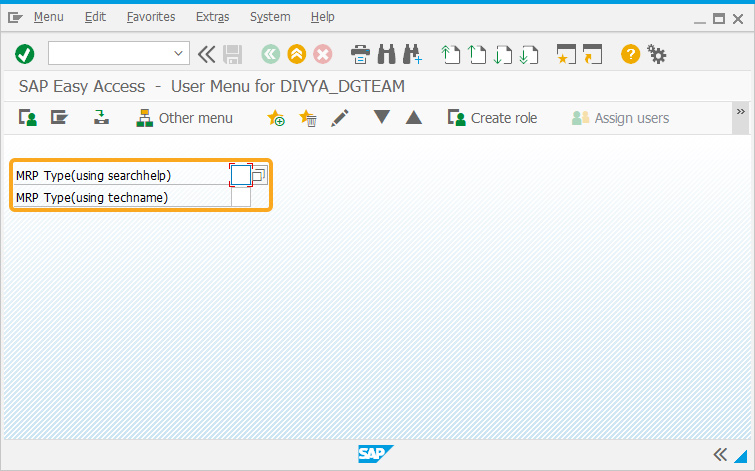The height and width of the screenshot is (471, 755).
Task: Focus the MRP Type (using searchhelp) input field
Action: [241, 175]
